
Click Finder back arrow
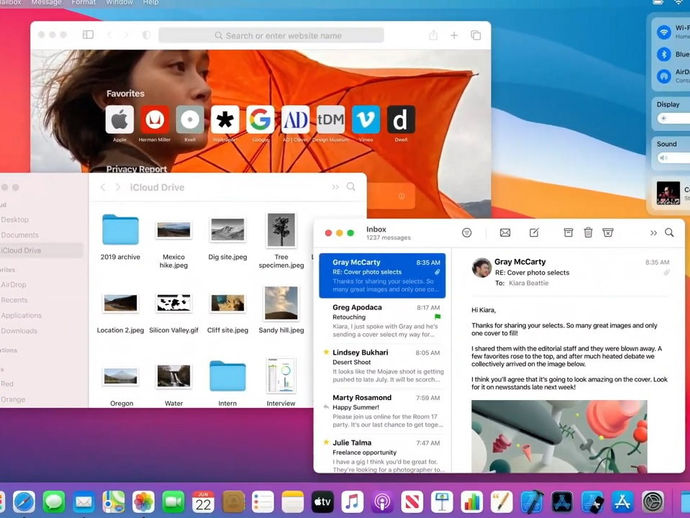pos(103,187)
